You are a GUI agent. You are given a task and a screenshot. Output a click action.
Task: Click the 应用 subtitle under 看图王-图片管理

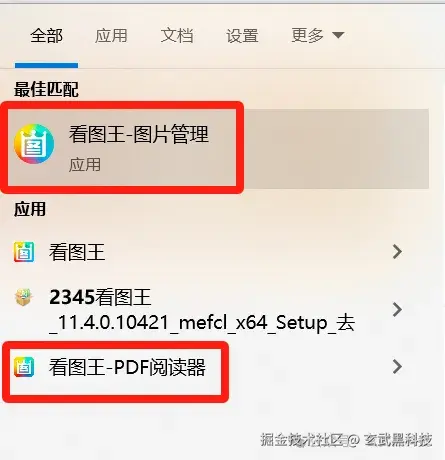click(x=85, y=165)
